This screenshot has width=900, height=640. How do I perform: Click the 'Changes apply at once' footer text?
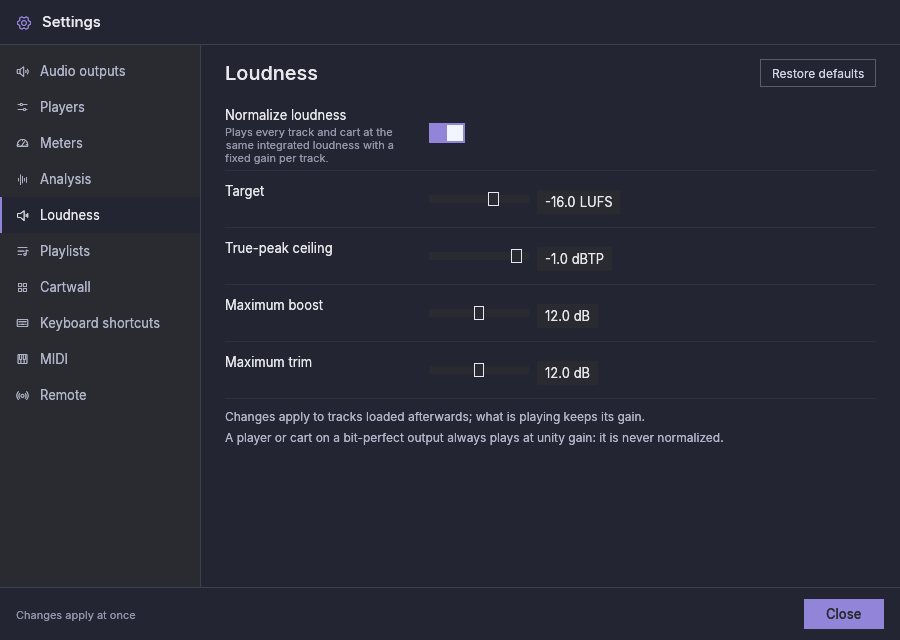[x=76, y=615]
